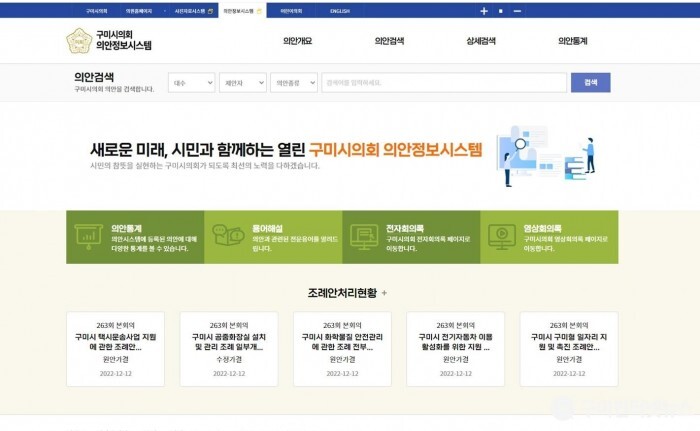The image size is (700, 431).
Task: Zoom out with the minus icon
Action: 517,11
